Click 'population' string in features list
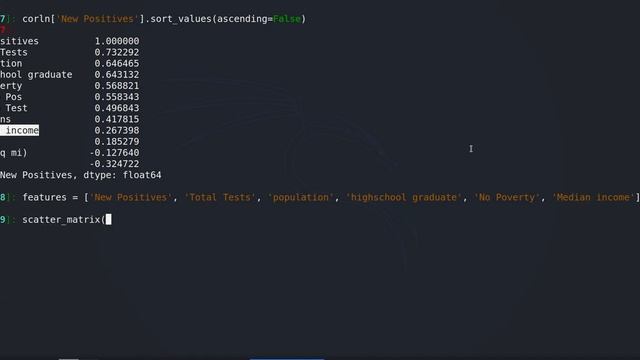Image resolution: width=640 pixels, height=360 pixels. tap(301, 197)
